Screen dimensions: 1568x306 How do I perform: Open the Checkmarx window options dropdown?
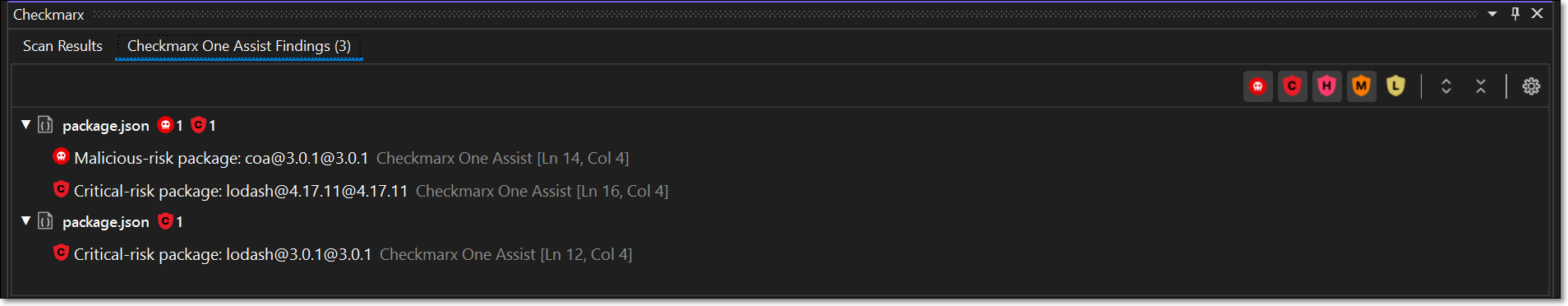[1492, 14]
